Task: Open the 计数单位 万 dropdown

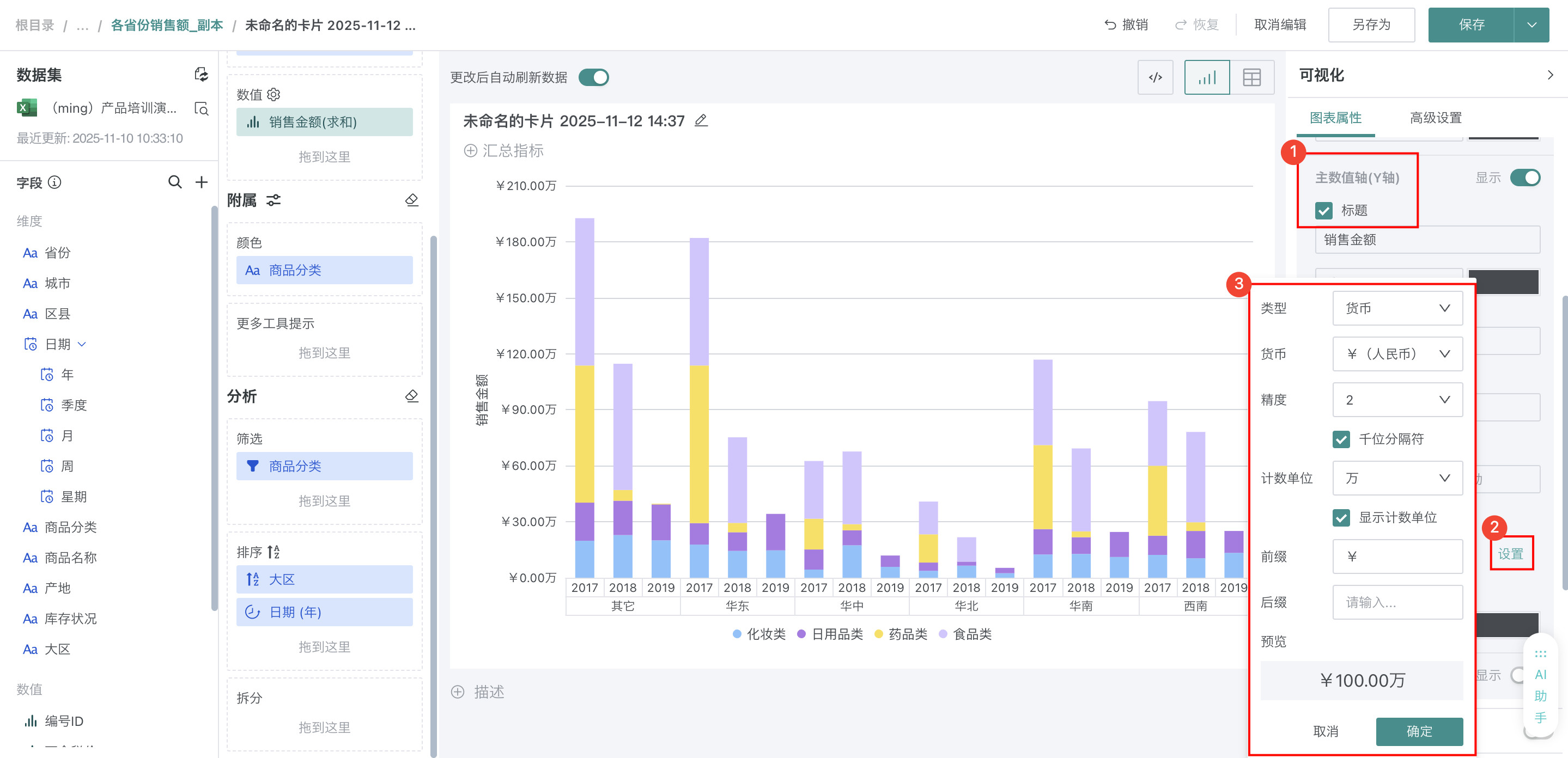Action: [x=1397, y=478]
